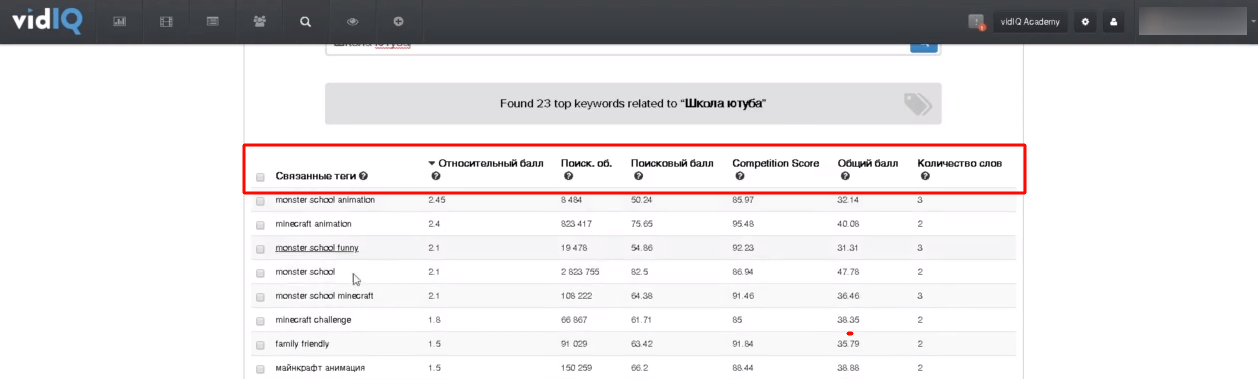Sort by Поисковый балл column header

coord(673,163)
